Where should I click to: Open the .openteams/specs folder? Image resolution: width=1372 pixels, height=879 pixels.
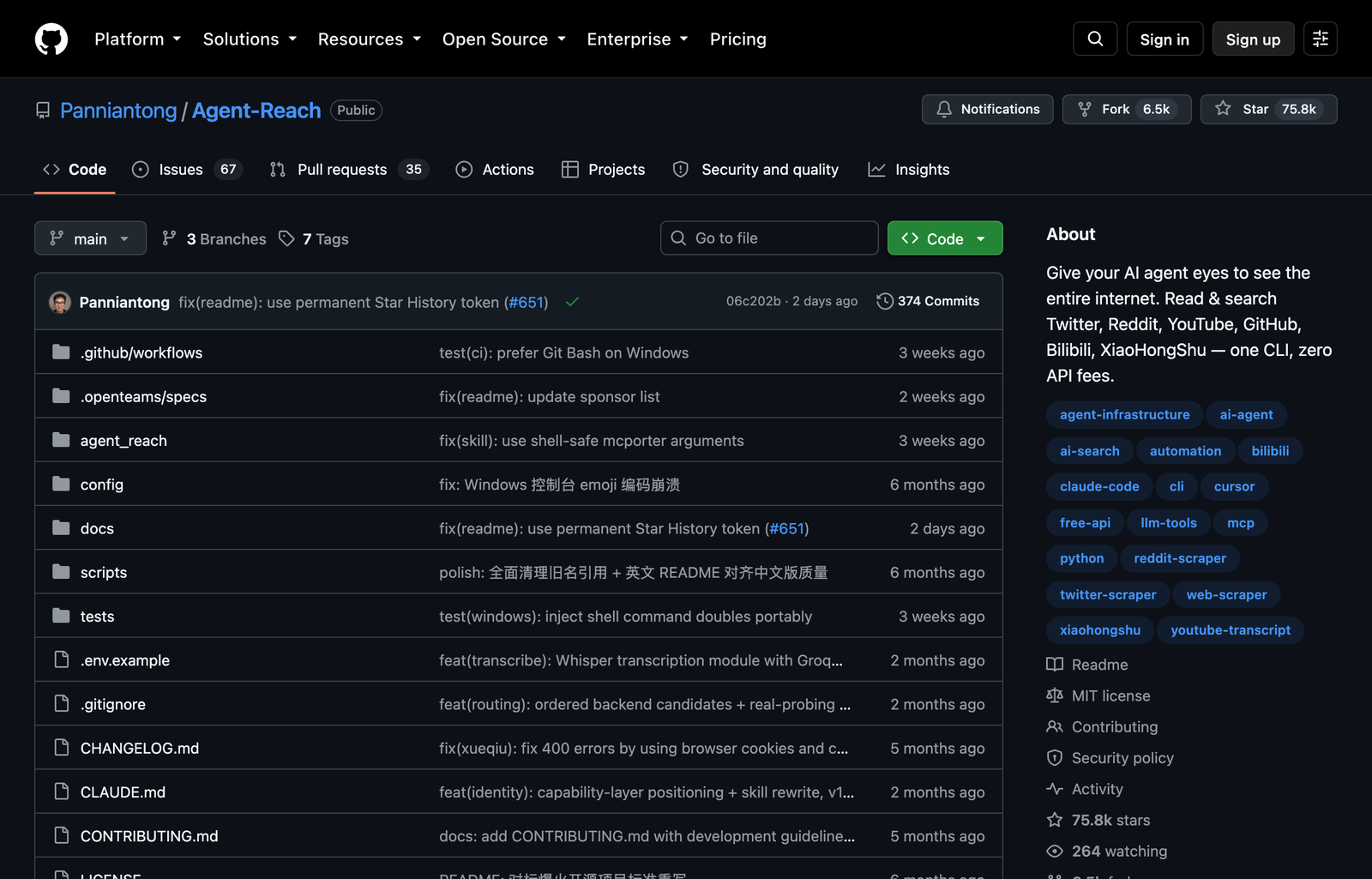coord(143,396)
